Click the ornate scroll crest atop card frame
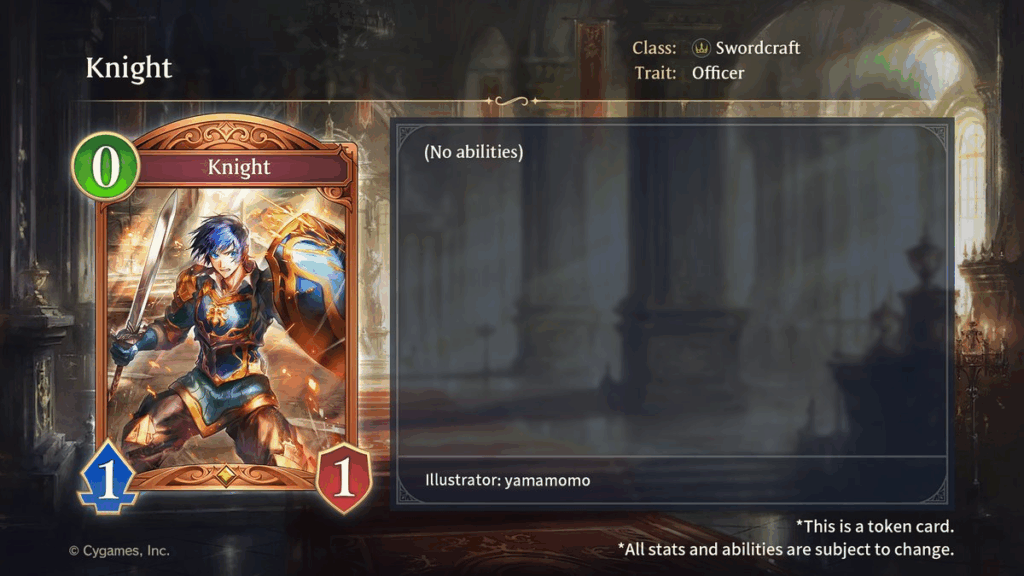This screenshot has height=576, width=1024. 226,135
